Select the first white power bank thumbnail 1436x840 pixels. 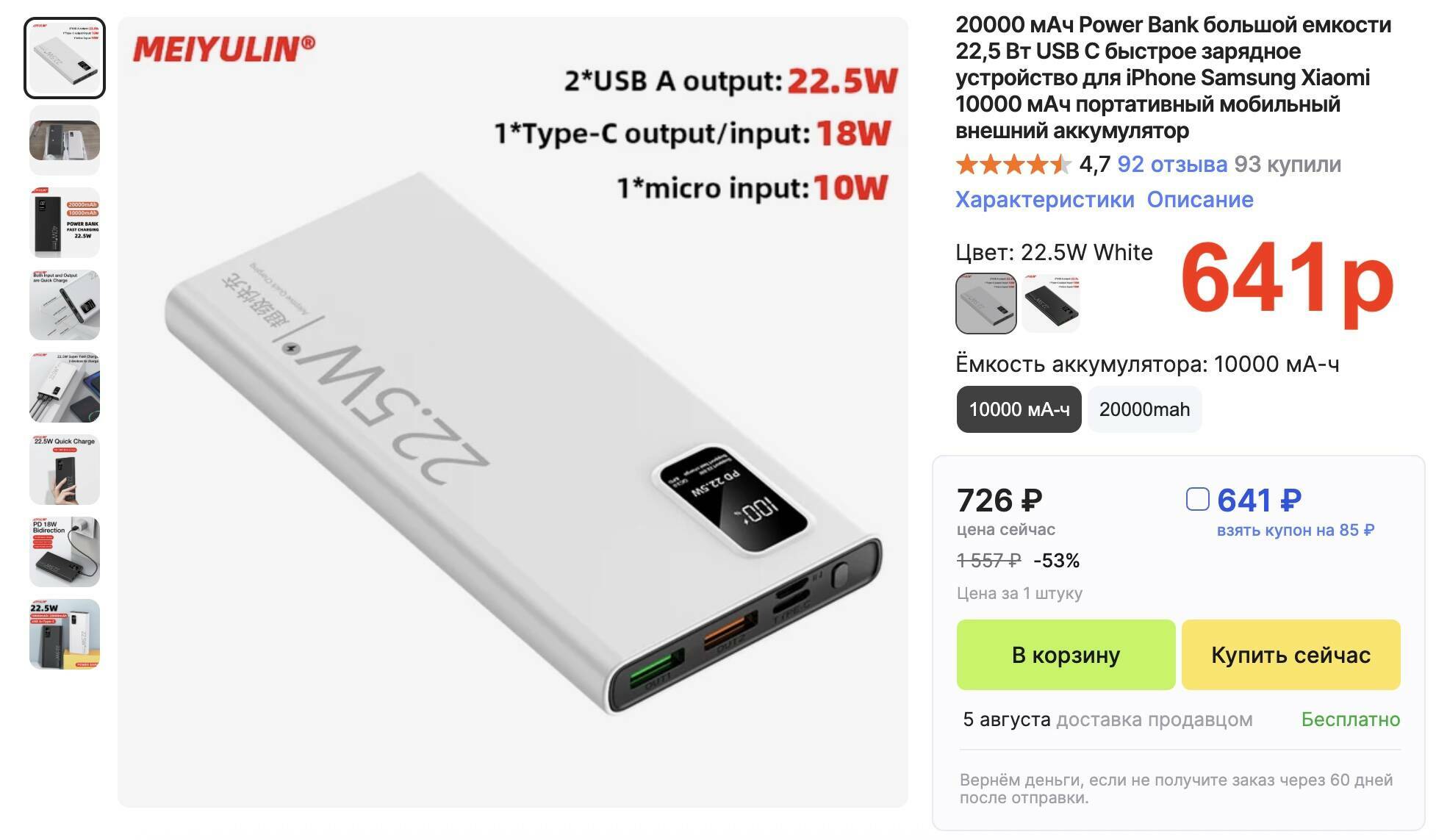pyautogui.click(x=65, y=58)
